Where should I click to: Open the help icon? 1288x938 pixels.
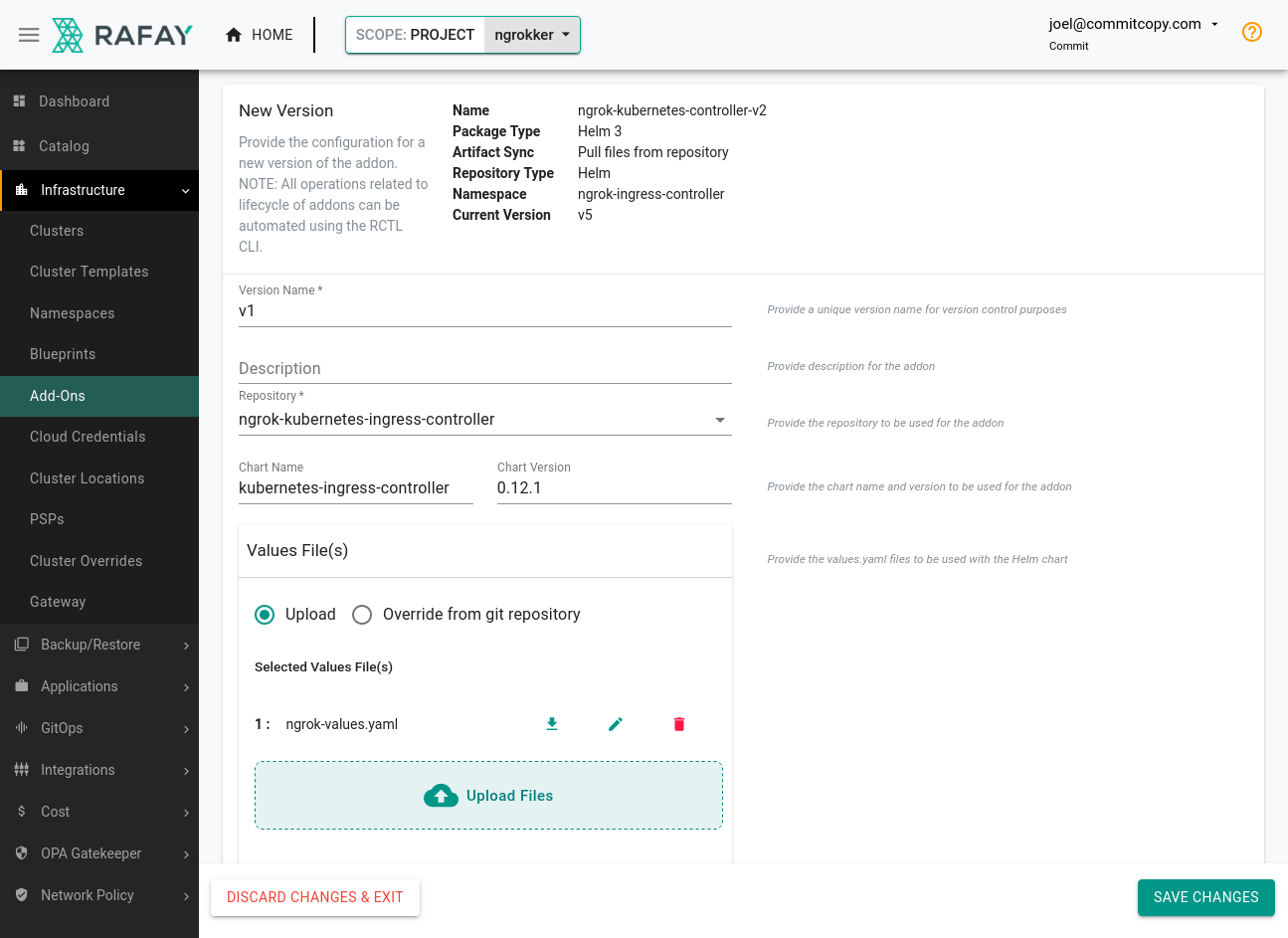1251,32
